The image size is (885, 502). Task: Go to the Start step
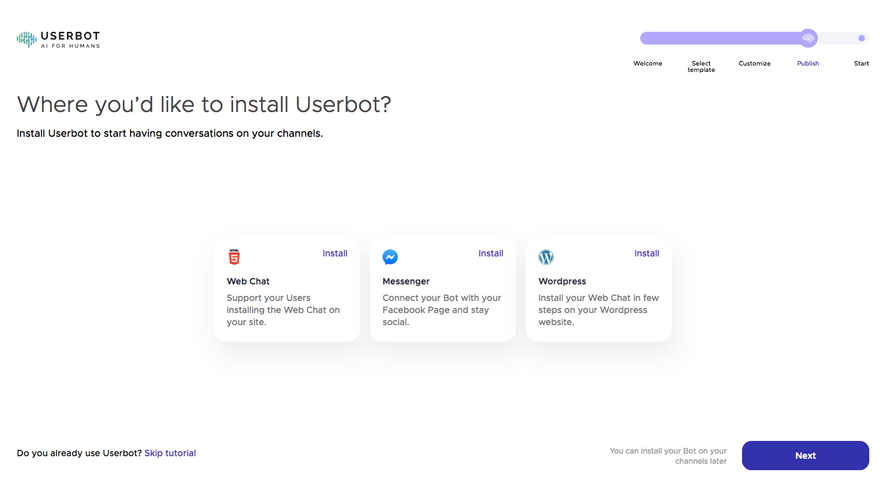(861, 63)
